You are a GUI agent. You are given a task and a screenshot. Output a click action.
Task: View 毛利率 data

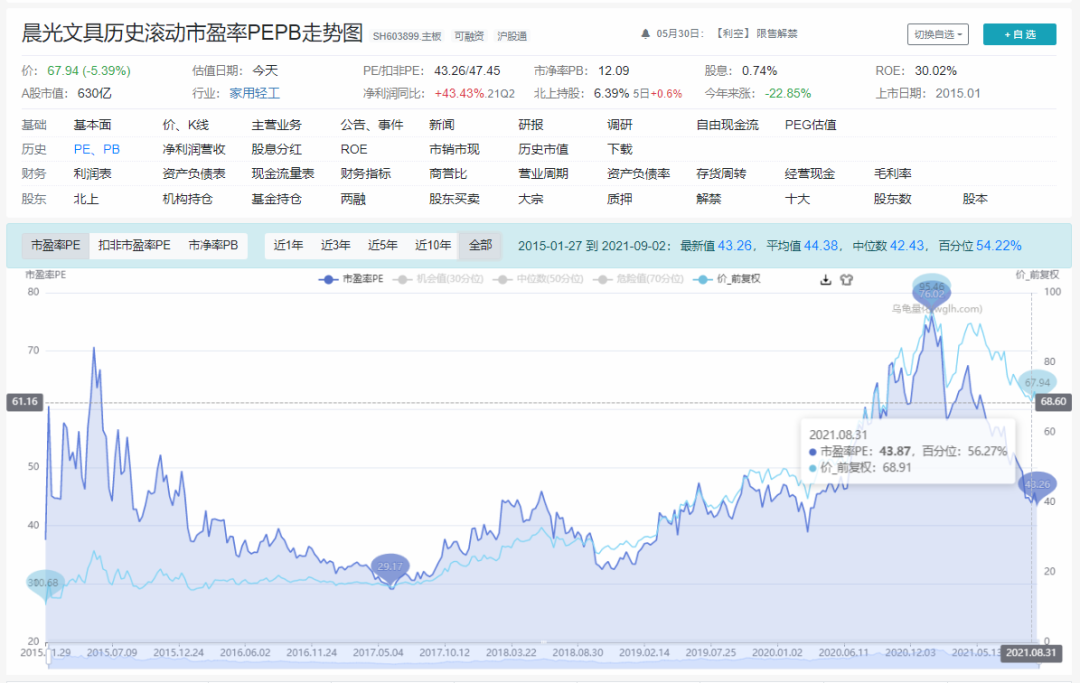892,174
